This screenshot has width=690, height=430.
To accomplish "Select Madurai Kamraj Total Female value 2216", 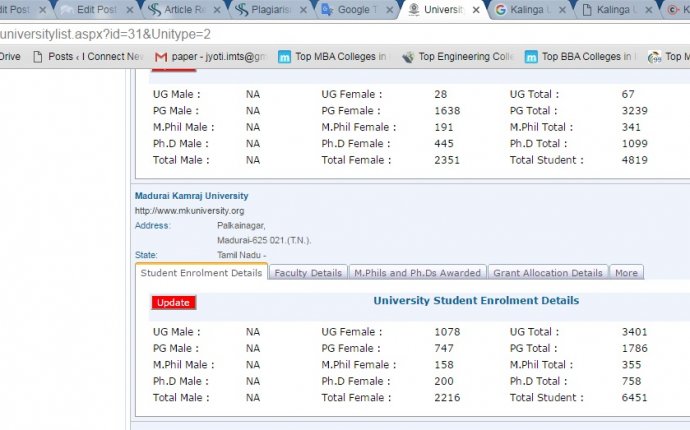I will coord(447,398).
